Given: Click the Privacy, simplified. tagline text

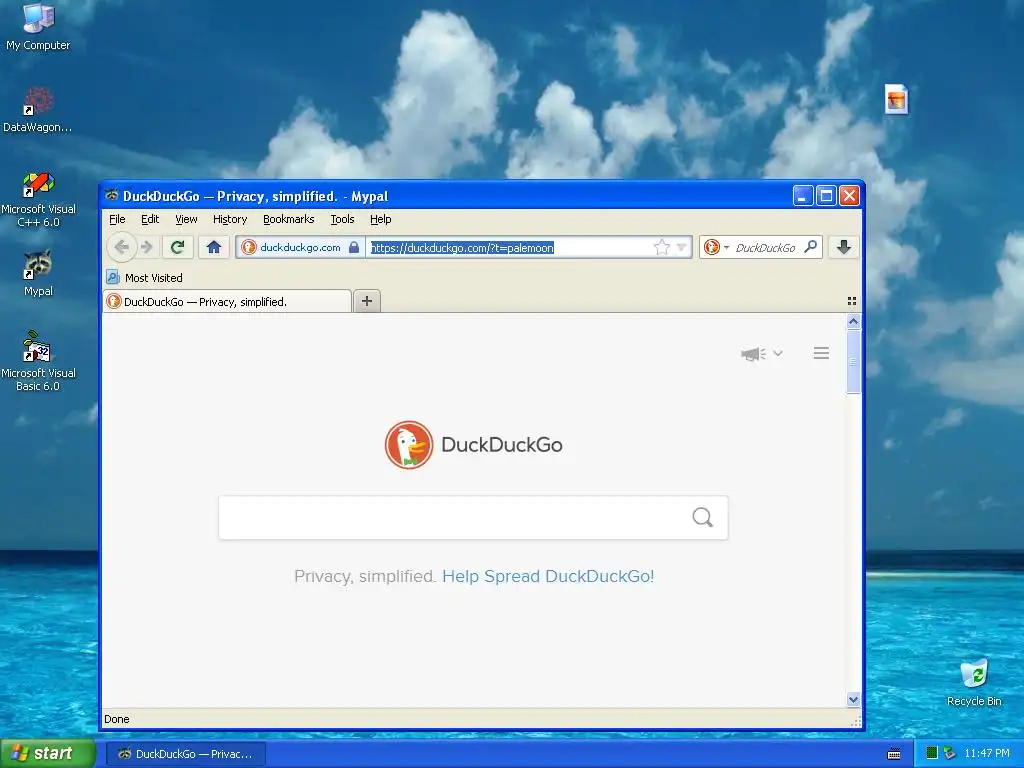Looking at the screenshot, I should coord(365,576).
